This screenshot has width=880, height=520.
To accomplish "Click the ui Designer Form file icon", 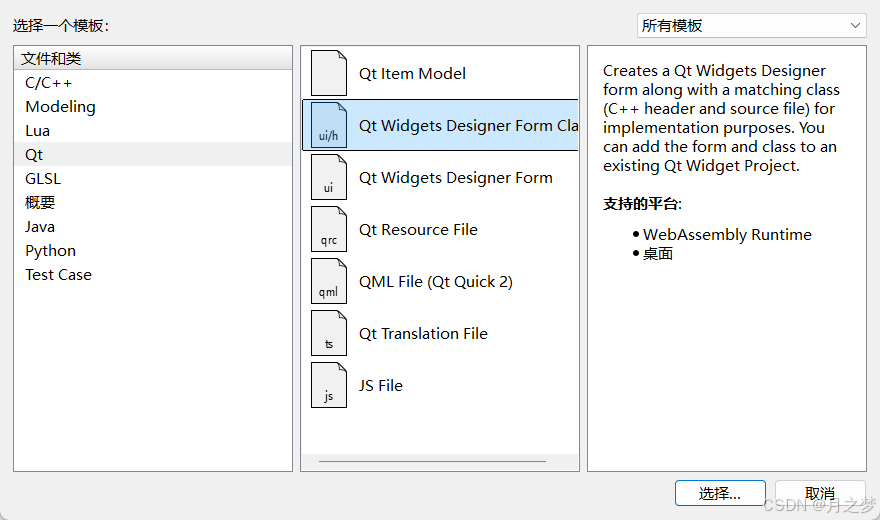I will [329, 177].
